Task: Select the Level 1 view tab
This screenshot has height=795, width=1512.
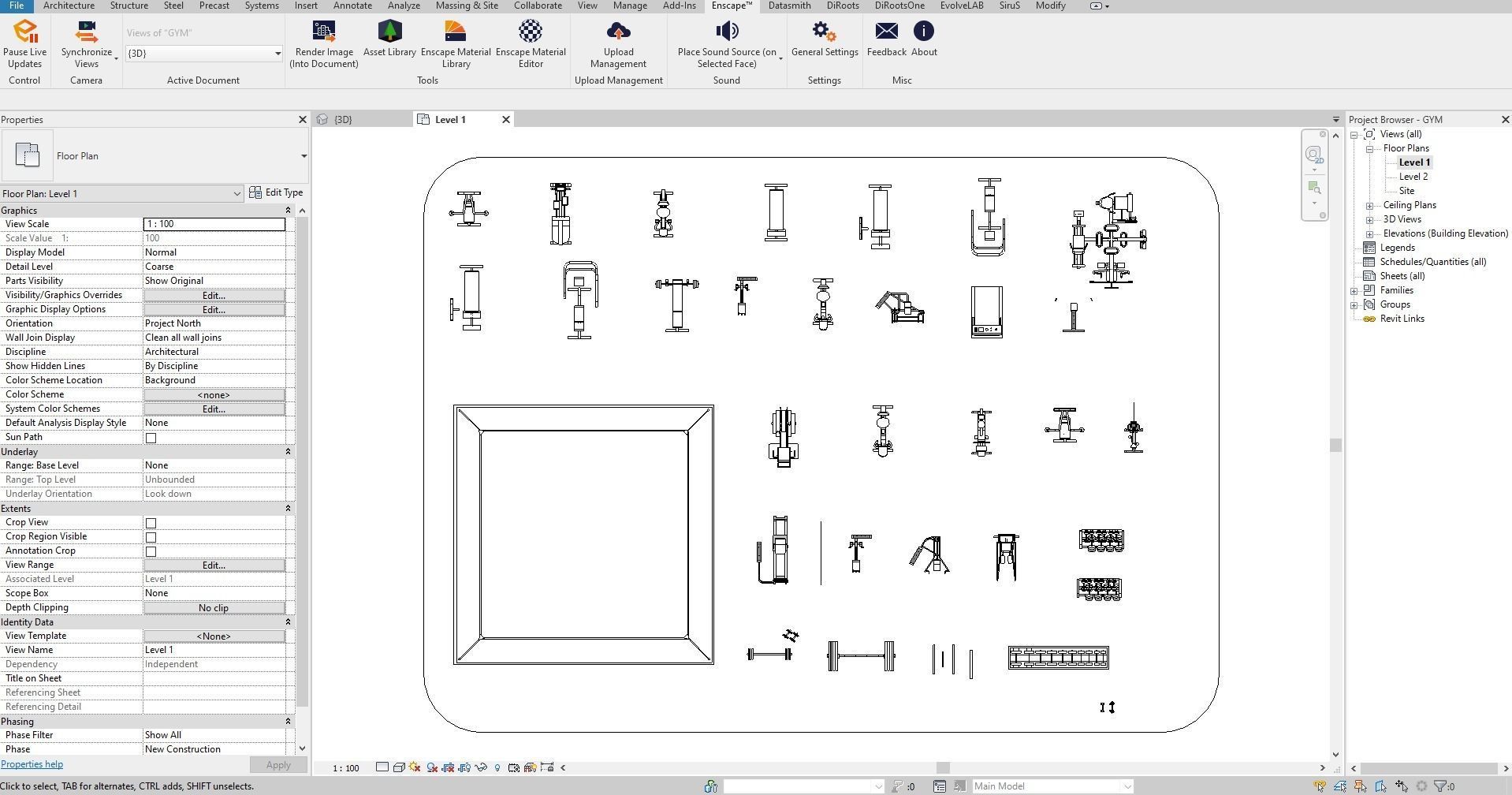Action: 450,119
